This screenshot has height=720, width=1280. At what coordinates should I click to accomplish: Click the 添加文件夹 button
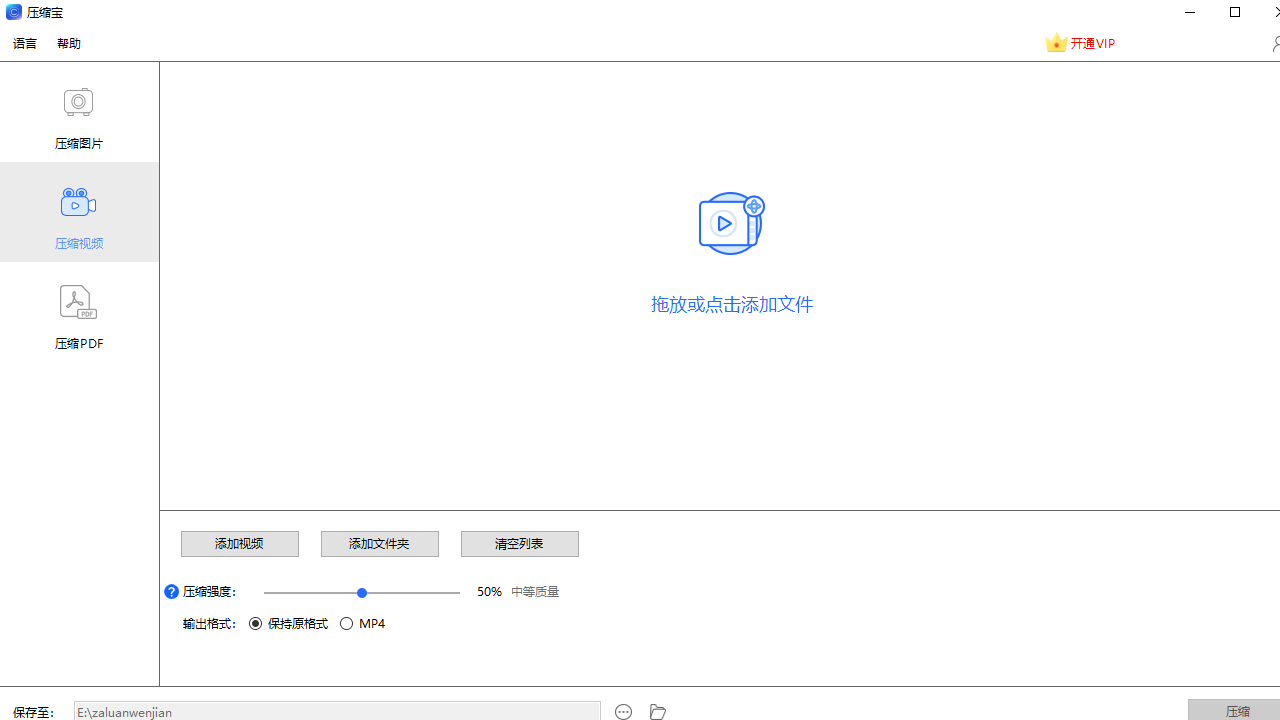pos(379,544)
